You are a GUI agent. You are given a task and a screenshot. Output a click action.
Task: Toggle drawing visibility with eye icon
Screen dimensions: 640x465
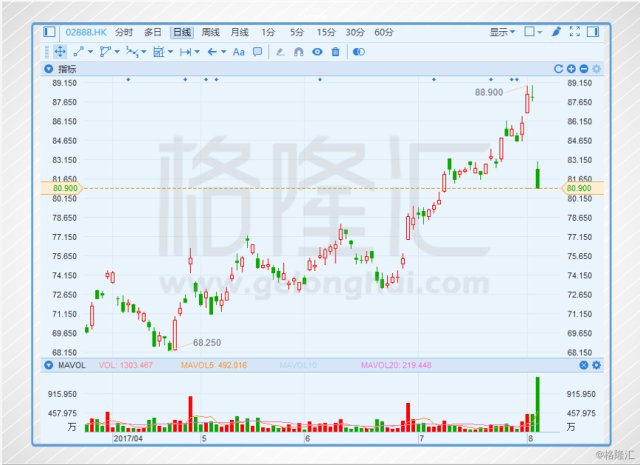(317, 51)
